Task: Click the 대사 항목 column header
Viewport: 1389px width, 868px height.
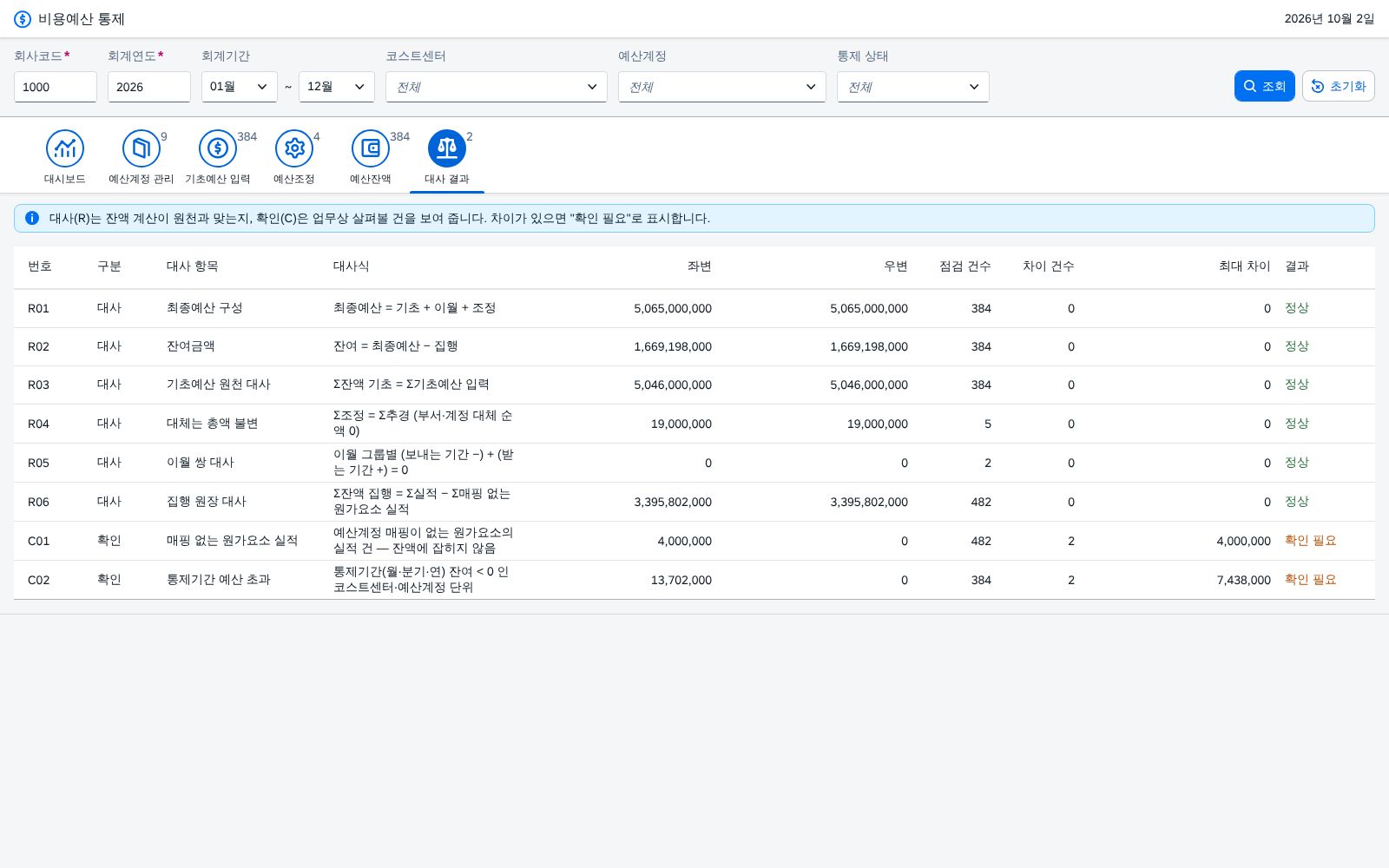Action: click(x=193, y=266)
